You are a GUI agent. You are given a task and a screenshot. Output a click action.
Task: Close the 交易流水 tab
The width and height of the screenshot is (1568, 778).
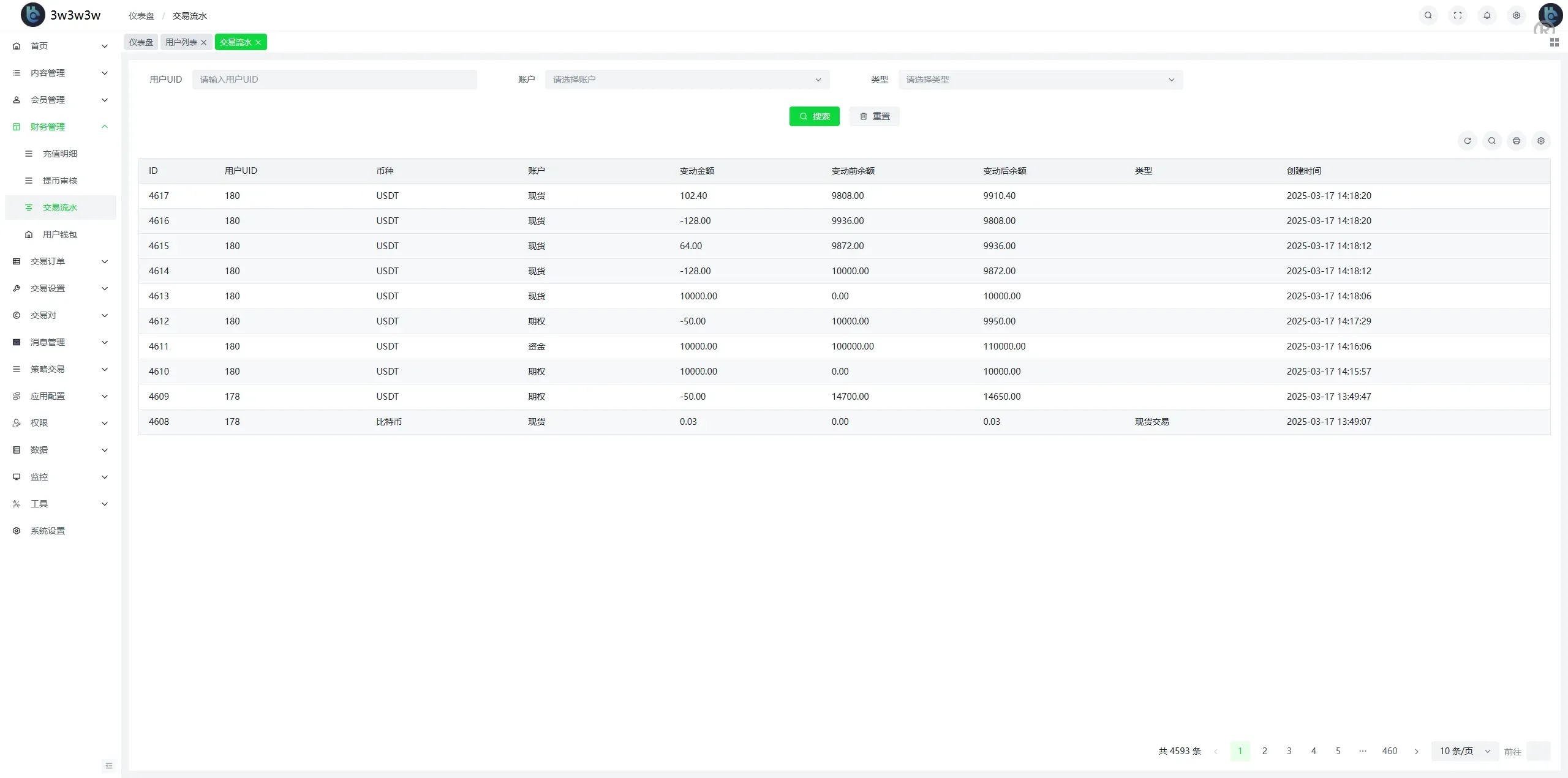click(258, 42)
